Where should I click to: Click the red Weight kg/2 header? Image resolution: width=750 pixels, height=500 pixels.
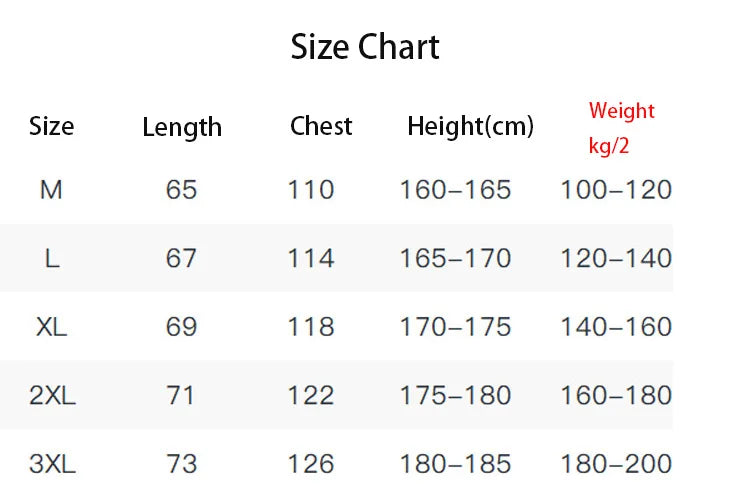(621, 128)
